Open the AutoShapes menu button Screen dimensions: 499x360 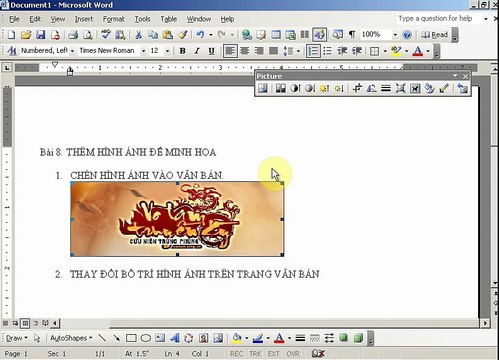[x=71, y=338]
